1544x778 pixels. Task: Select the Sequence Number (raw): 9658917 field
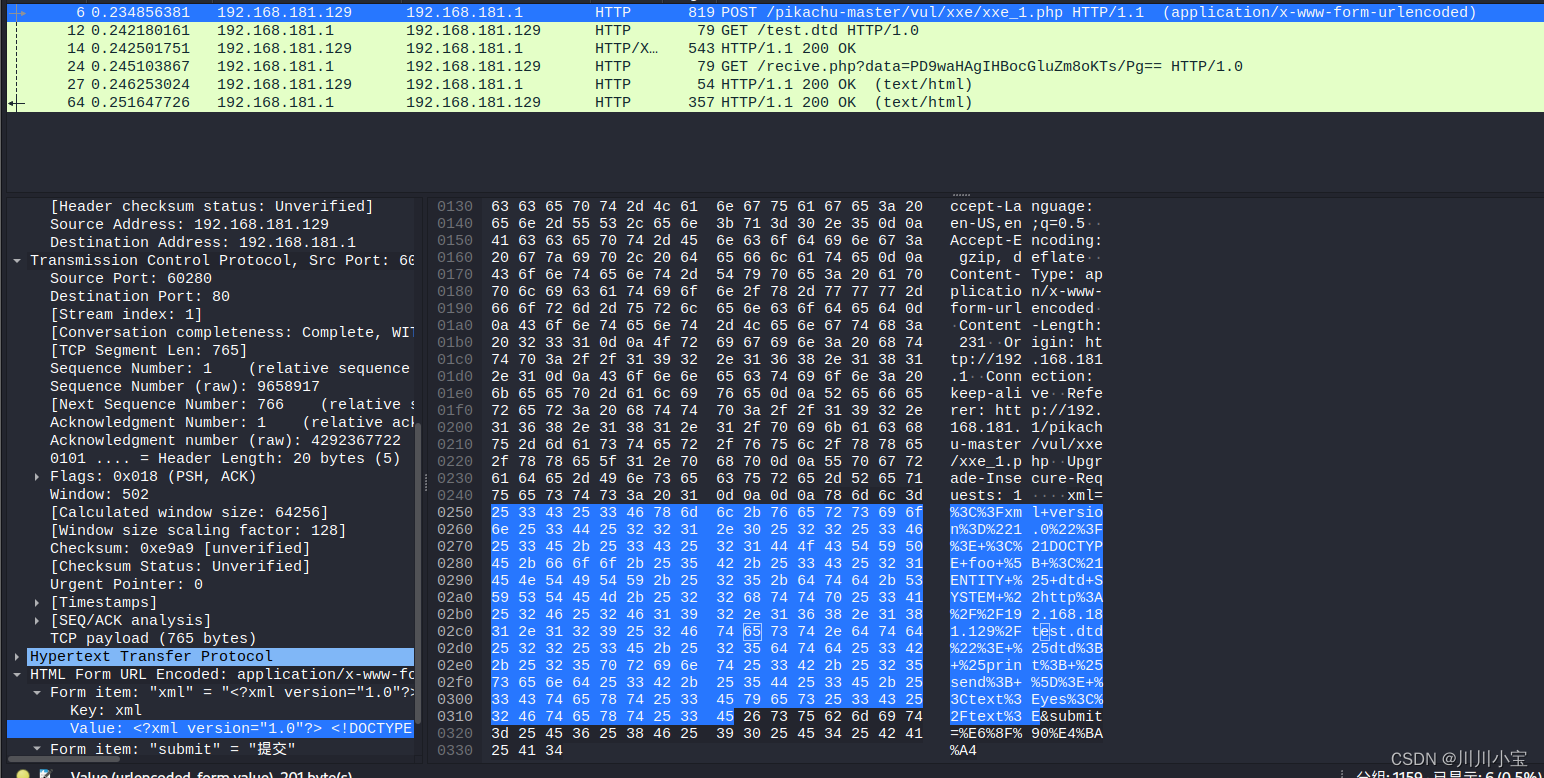pos(185,386)
